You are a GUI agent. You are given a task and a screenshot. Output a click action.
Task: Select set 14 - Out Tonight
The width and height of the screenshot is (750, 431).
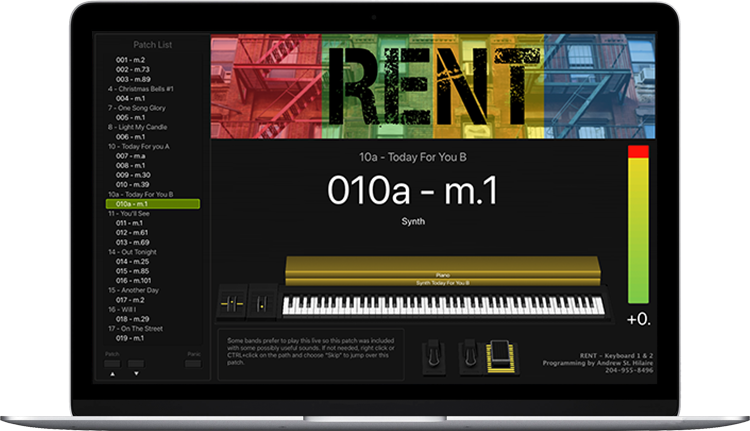(x=132, y=252)
